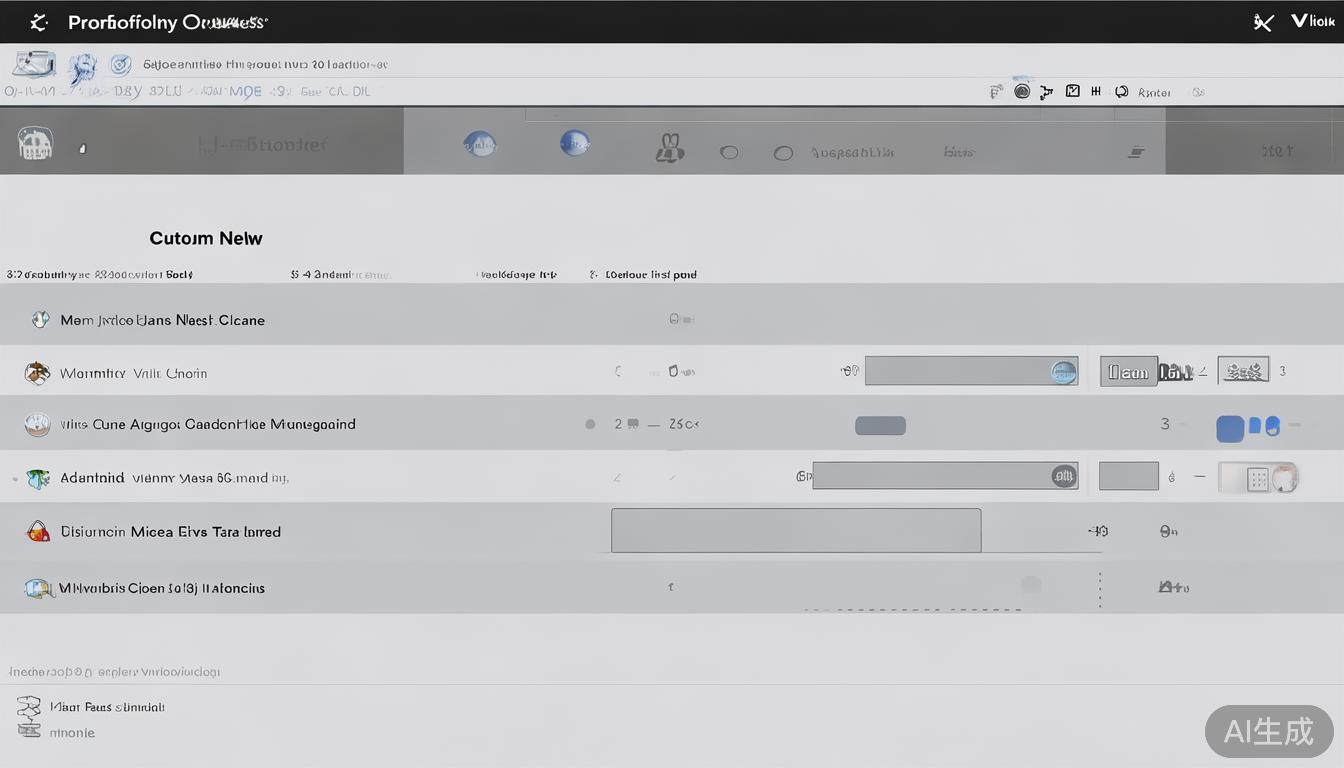
Task: Open the red bag icon for 'Disiurncin Micea'
Action: click(38, 531)
